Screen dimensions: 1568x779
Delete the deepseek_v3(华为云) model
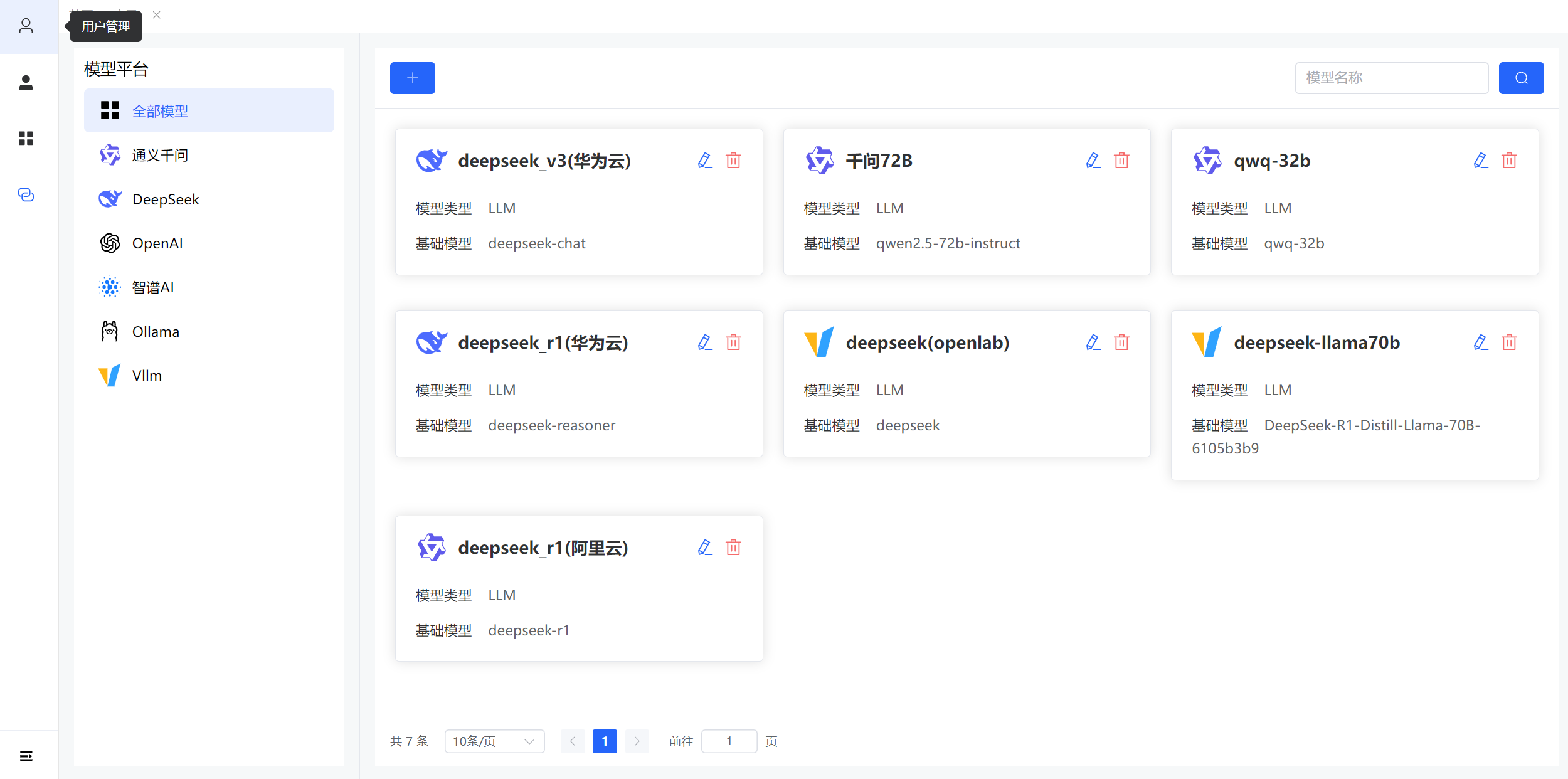click(733, 161)
